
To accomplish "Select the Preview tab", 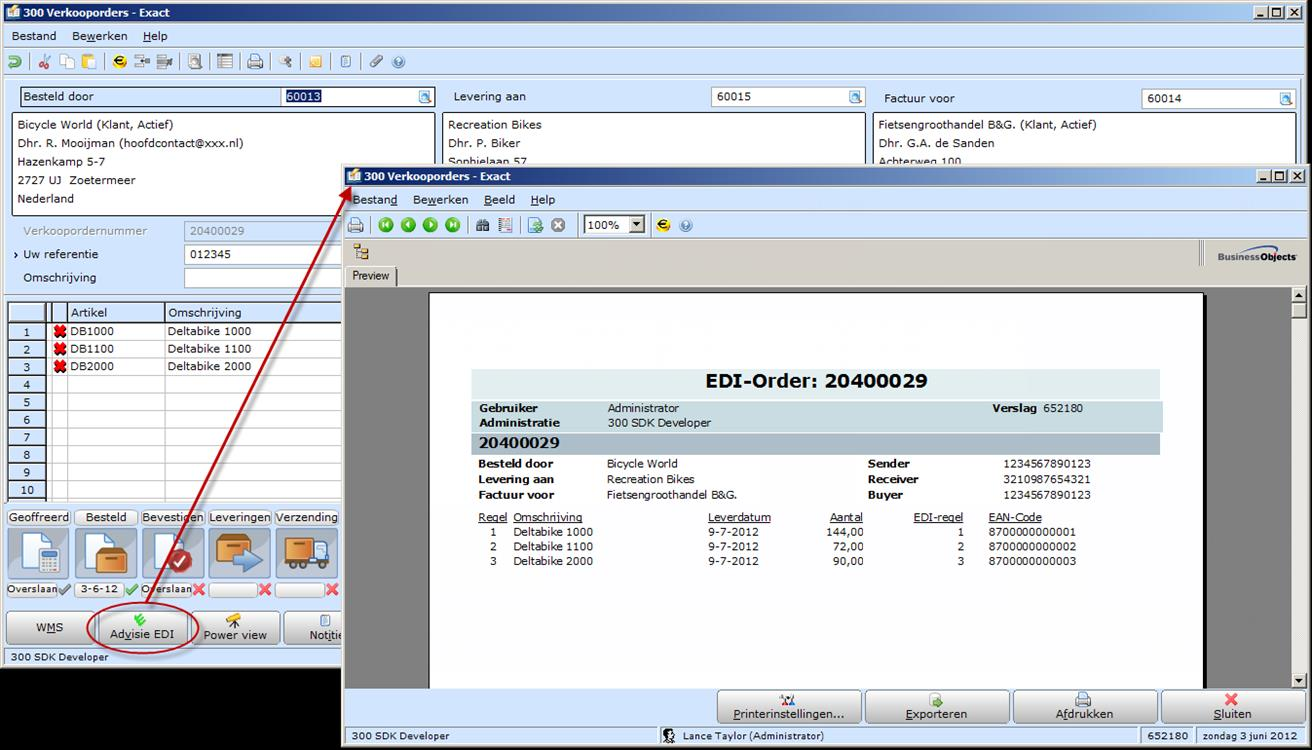I will [x=371, y=275].
